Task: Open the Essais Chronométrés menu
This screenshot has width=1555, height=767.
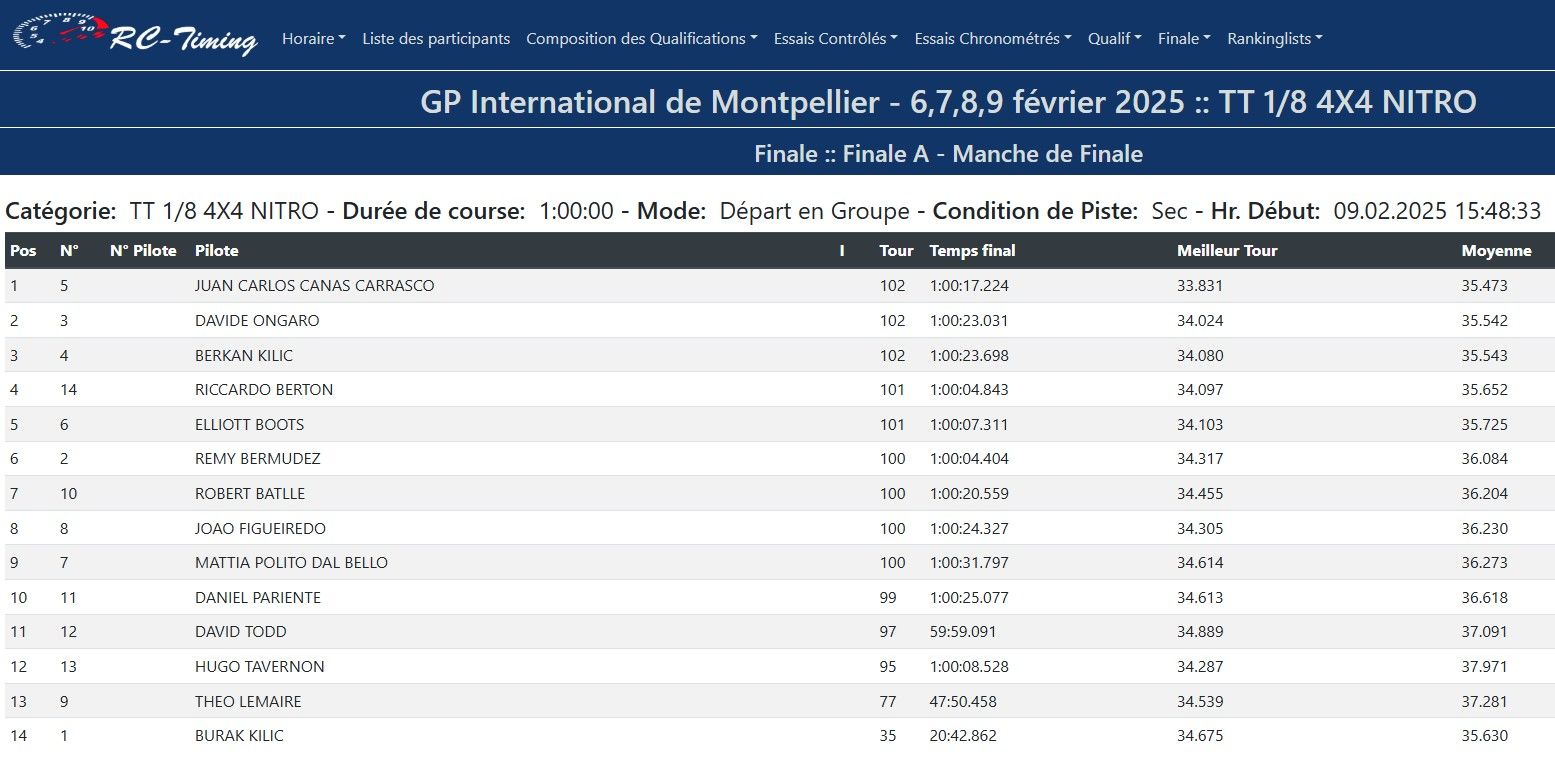Action: (x=992, y=39)
